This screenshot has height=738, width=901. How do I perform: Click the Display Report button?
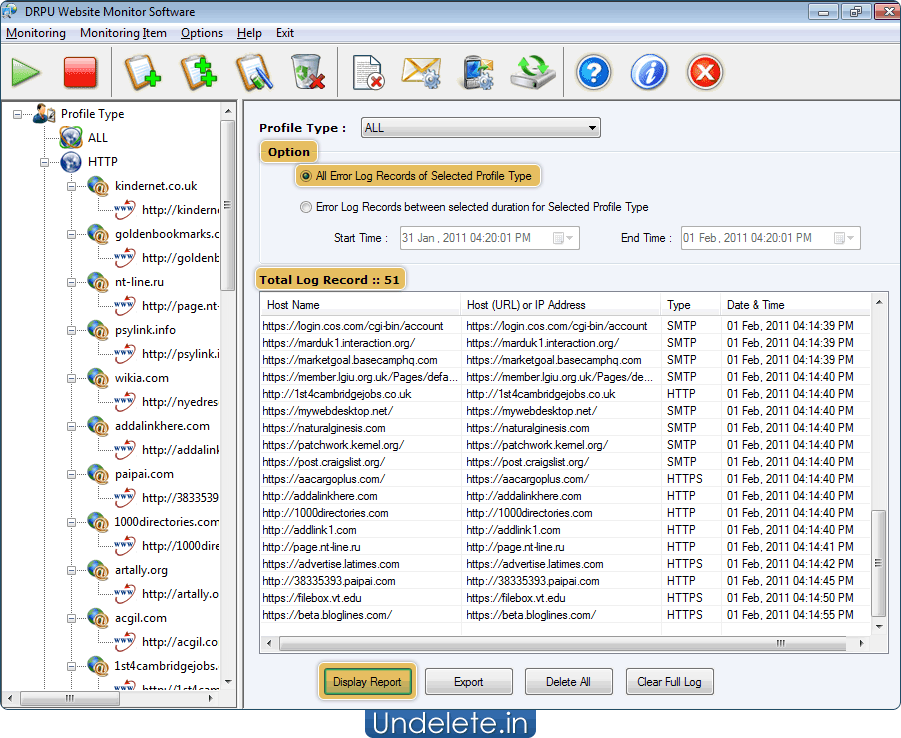click(x=367, y=682)
